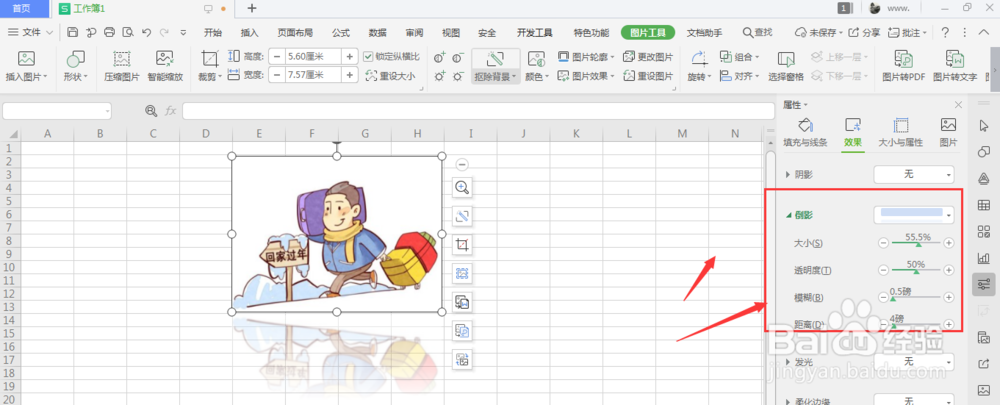The image size is (1000, 405).
Task: Expand the Glow (发光) section
Action: [788, 362]
